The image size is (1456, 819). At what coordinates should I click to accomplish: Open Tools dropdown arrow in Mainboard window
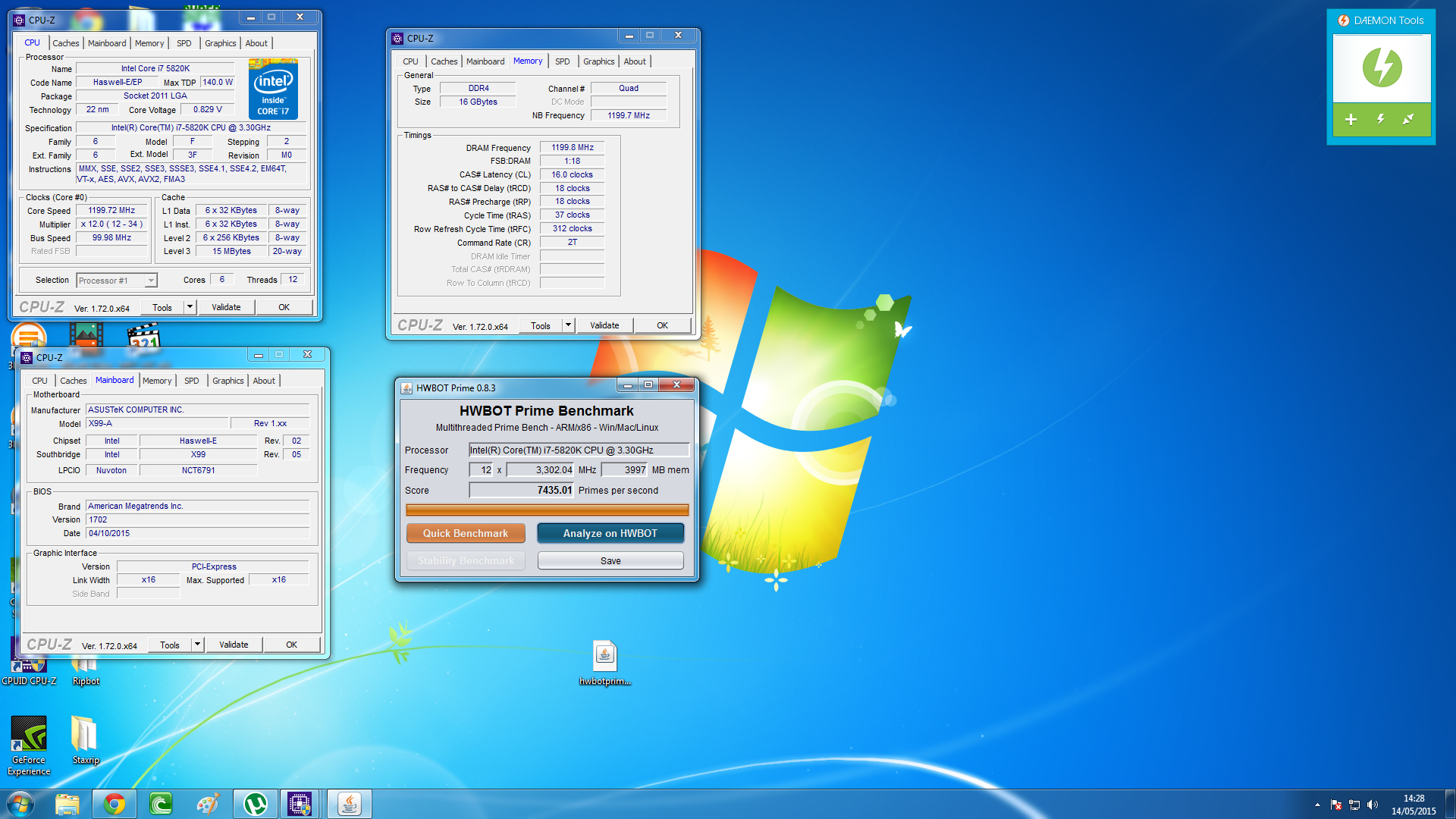[x=197, y=645]
